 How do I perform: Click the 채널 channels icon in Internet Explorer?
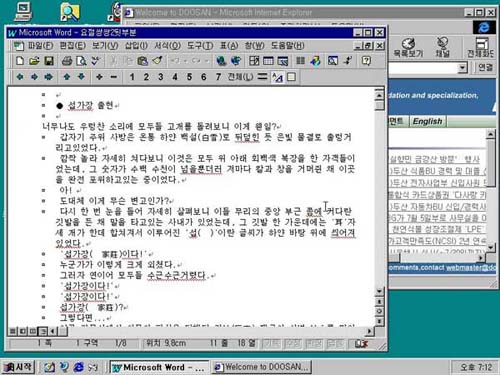coord(443,47)
